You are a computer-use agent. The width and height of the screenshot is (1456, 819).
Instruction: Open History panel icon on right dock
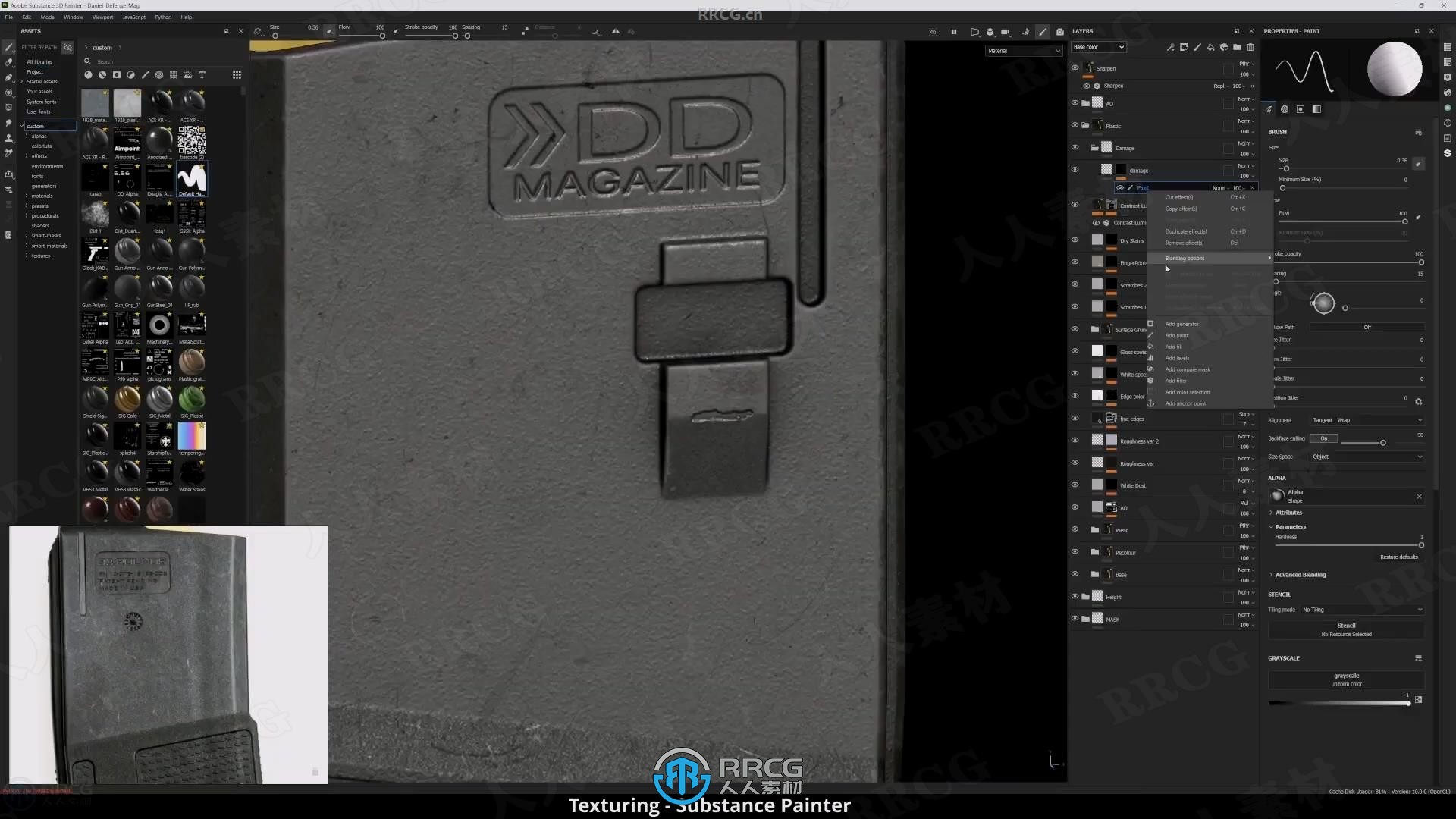click(x=1448, y=123)
